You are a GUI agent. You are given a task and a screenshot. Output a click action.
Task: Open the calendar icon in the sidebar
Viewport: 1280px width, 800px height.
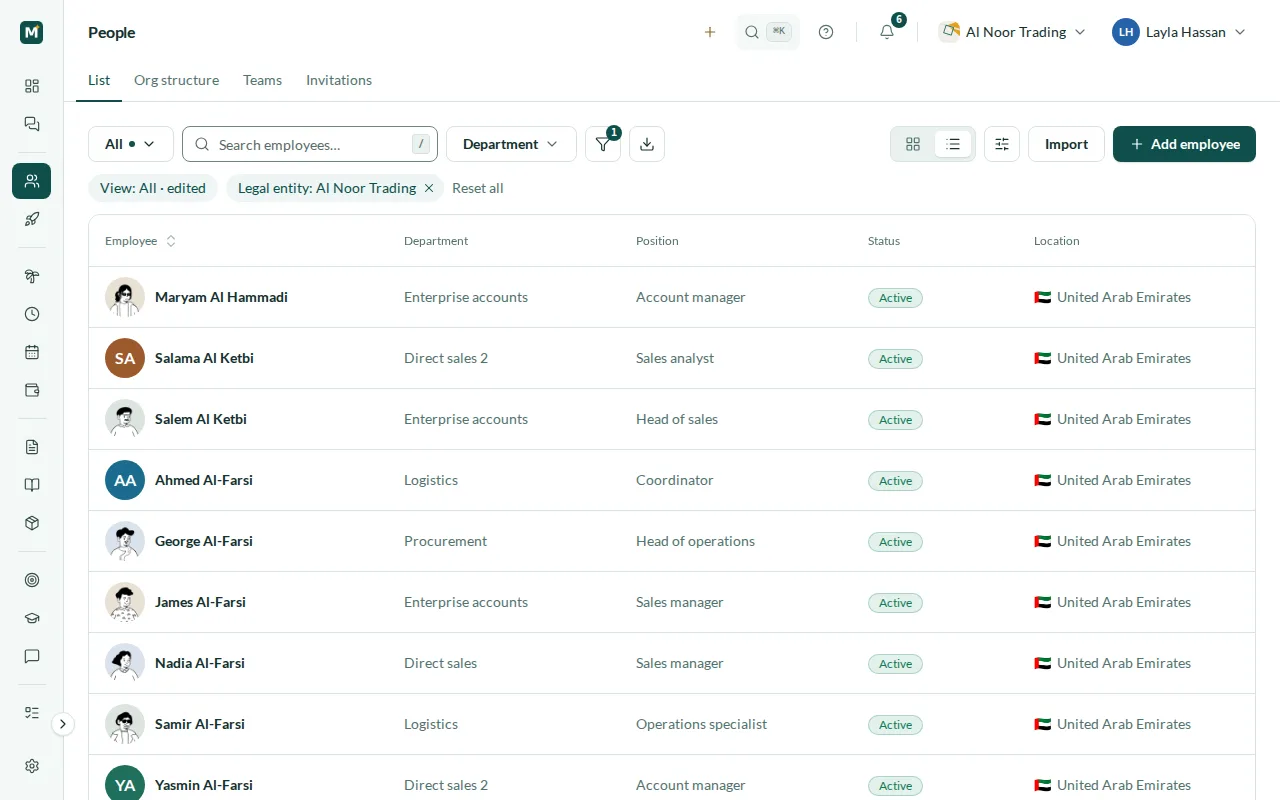point(32,352)
